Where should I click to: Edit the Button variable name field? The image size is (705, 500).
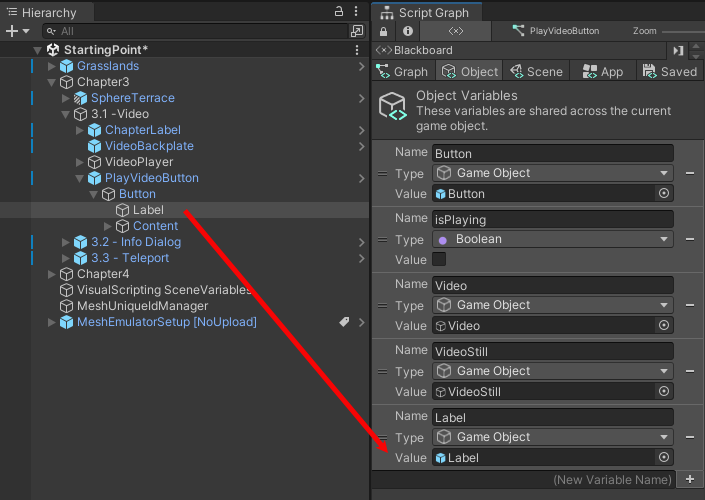pyautogui.click(x=553, y=153)
